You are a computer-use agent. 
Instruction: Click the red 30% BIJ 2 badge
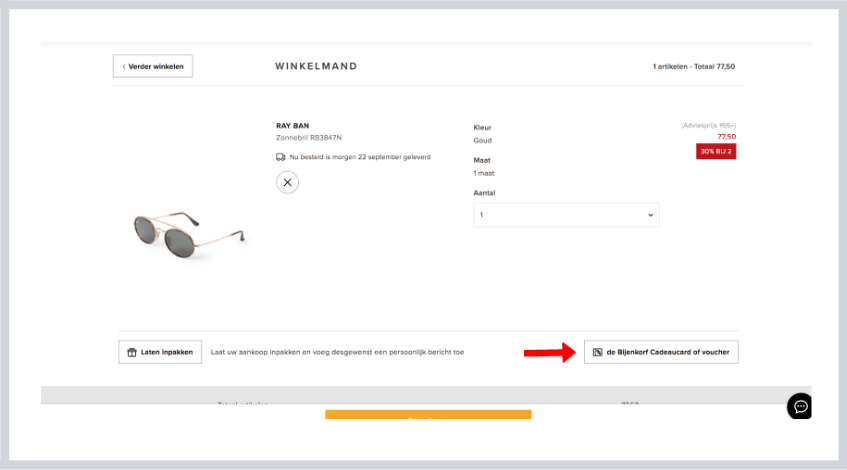click(716, 151)
